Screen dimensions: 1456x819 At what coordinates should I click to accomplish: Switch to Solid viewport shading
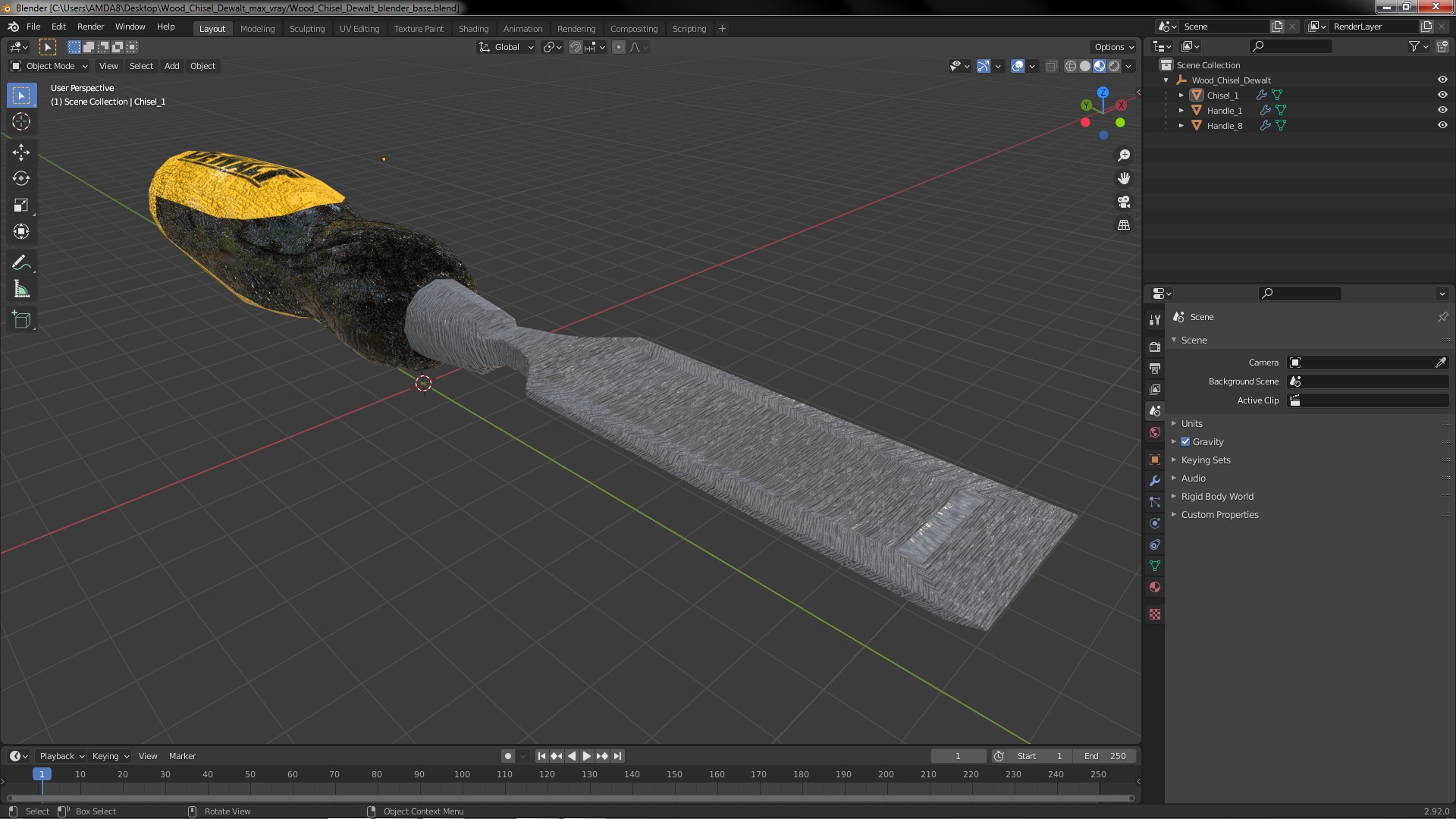(x=1085, y=66)
